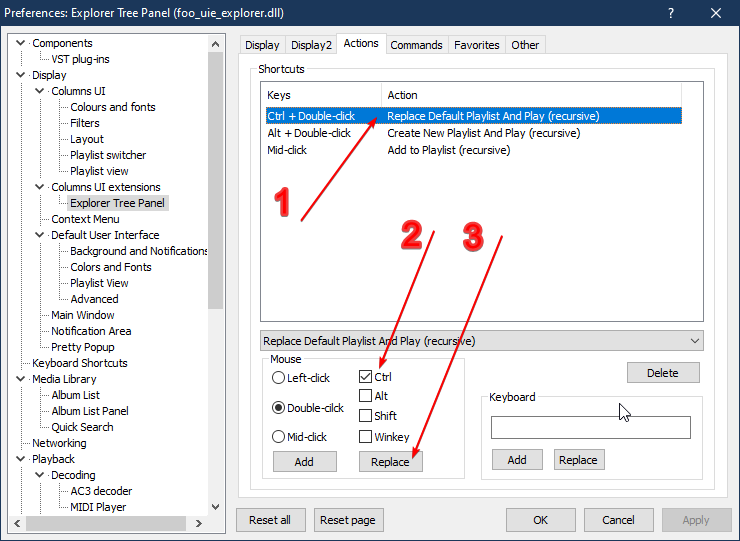Uncheck the Ctrl modifier checkbox
Screen dimensions: 740x541
[x=365, y=377]
